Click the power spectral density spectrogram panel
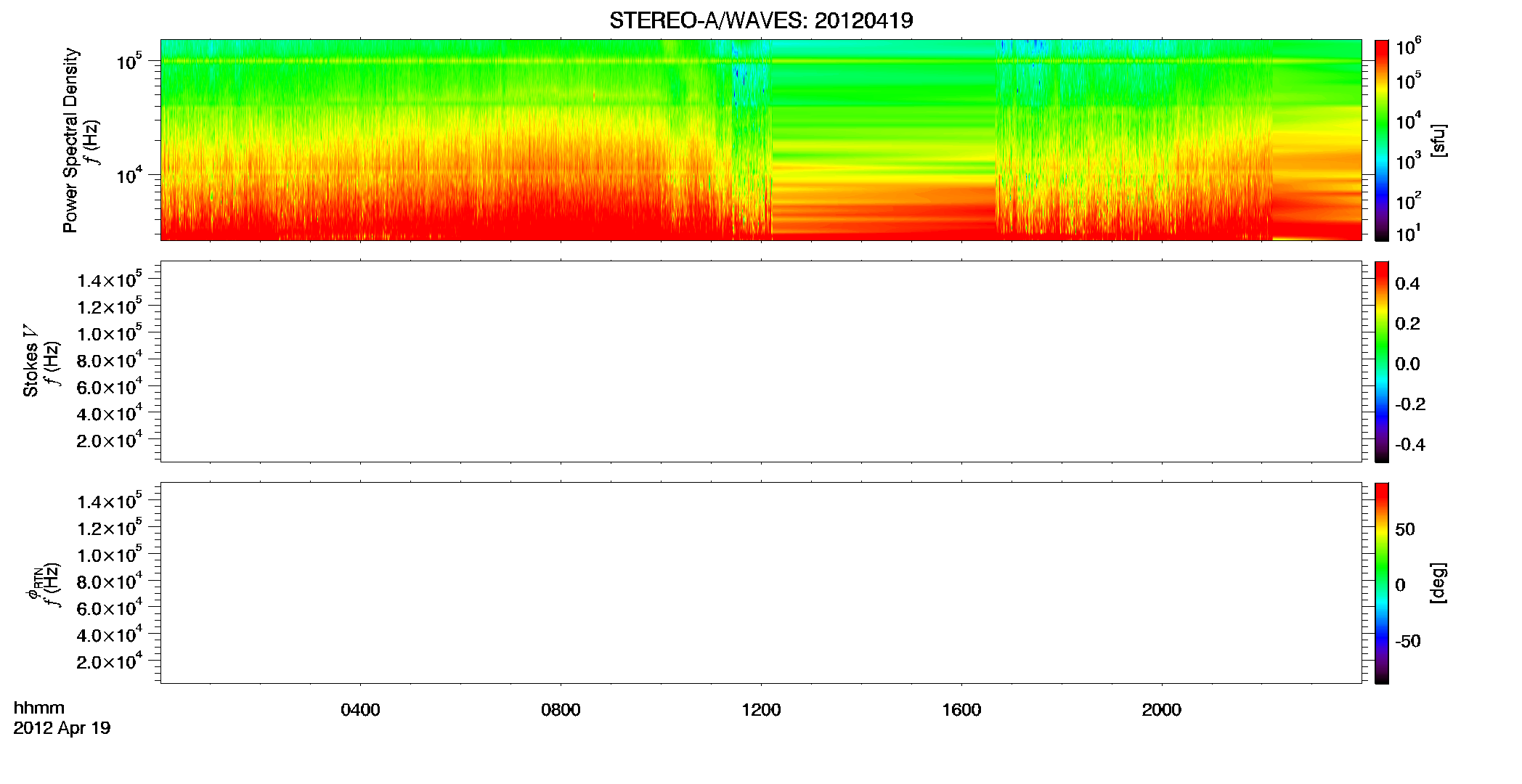The height and width of the screenshot is (784, 1522). (761, 140)
